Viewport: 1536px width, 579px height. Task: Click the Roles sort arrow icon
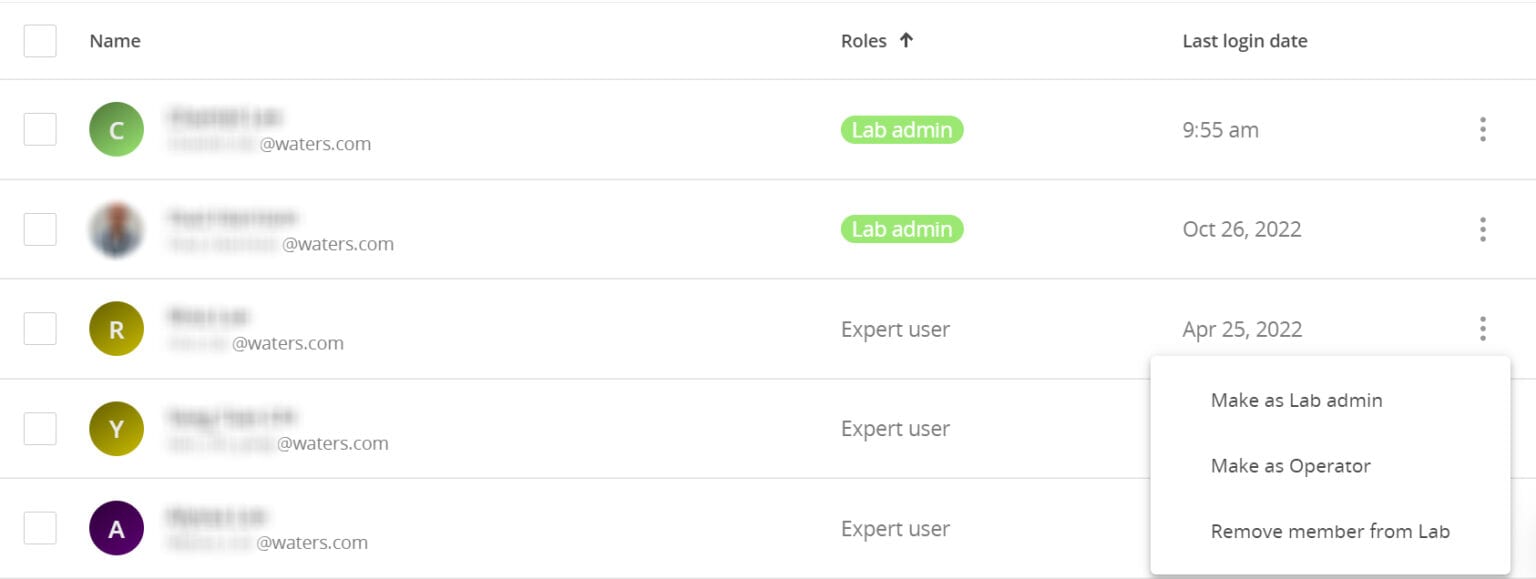(x=906, y=41)
